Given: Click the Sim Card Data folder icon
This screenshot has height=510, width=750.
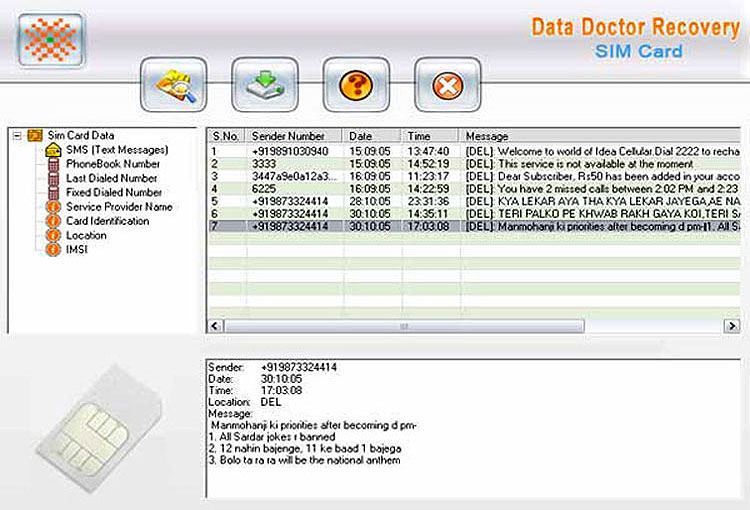Looking at the screenshot, I should click(35, 135).
